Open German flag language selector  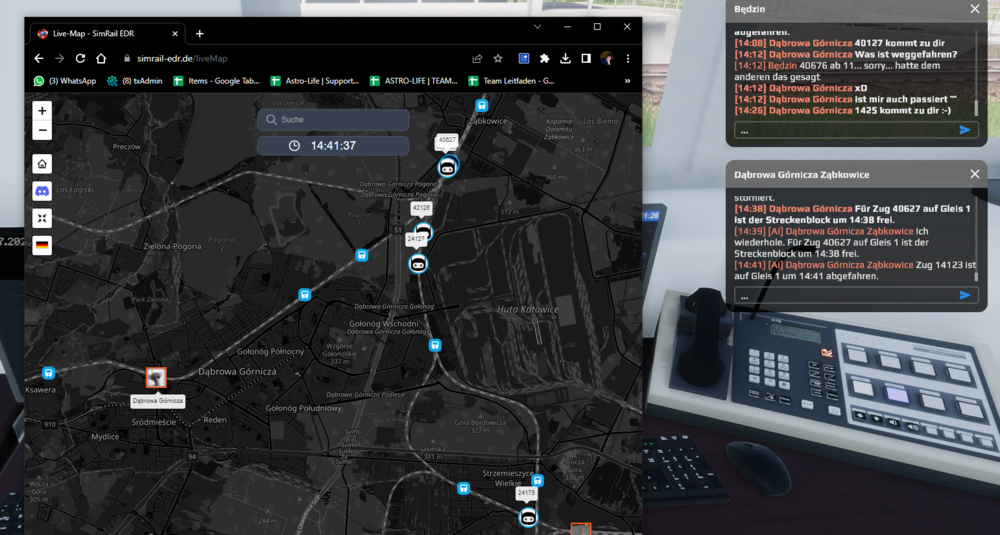click(42, 246)
